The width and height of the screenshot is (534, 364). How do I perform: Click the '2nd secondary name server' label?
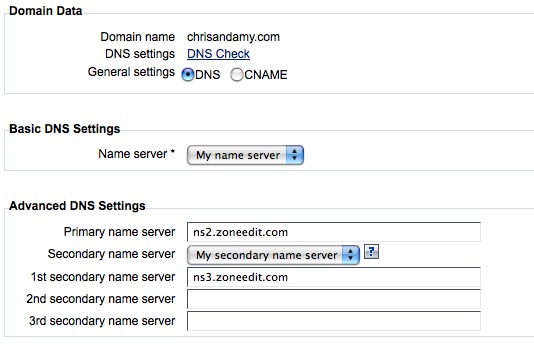click(x=101, y=299)
